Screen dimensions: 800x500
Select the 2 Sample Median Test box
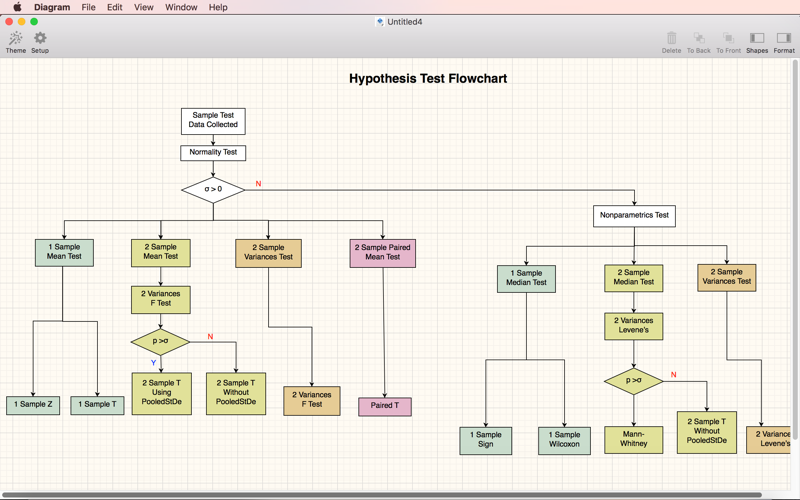(634, 278)
